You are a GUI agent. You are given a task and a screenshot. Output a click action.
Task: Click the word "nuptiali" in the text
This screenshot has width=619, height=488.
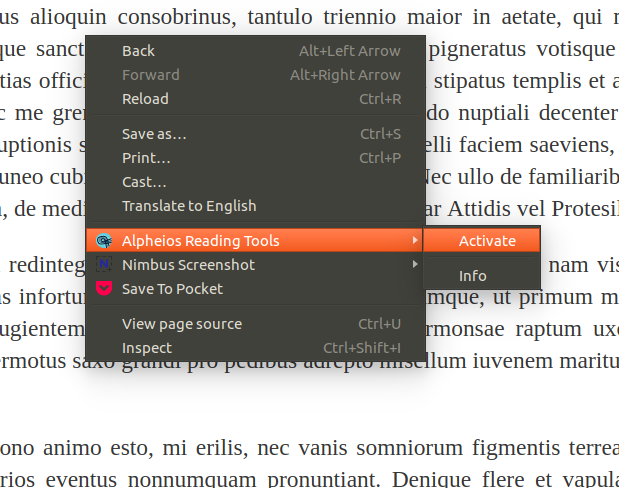click(493, 114)
